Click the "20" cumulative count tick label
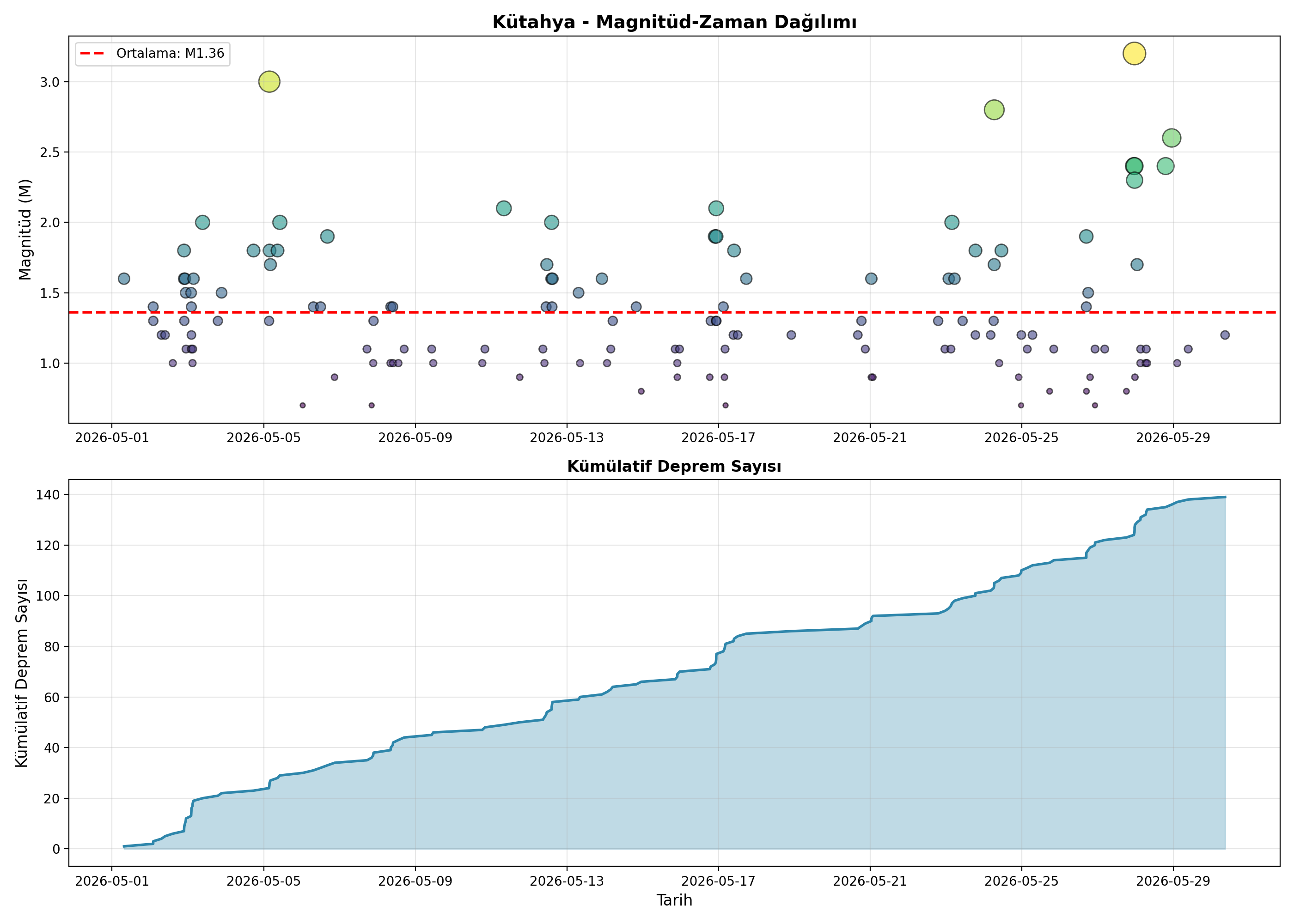The width and height of the screenshot is (1294, 924). [52, 799]
